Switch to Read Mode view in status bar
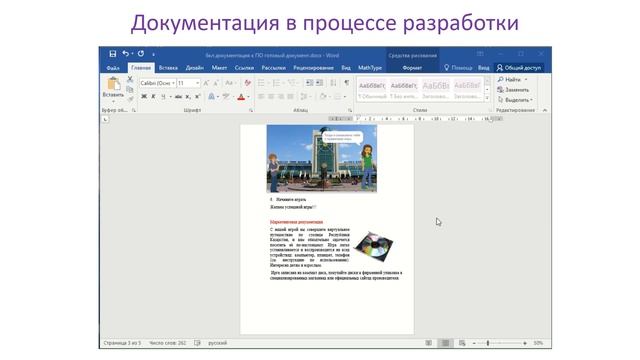The height and width of the screenshot is (360, 640). click(429, 343)
